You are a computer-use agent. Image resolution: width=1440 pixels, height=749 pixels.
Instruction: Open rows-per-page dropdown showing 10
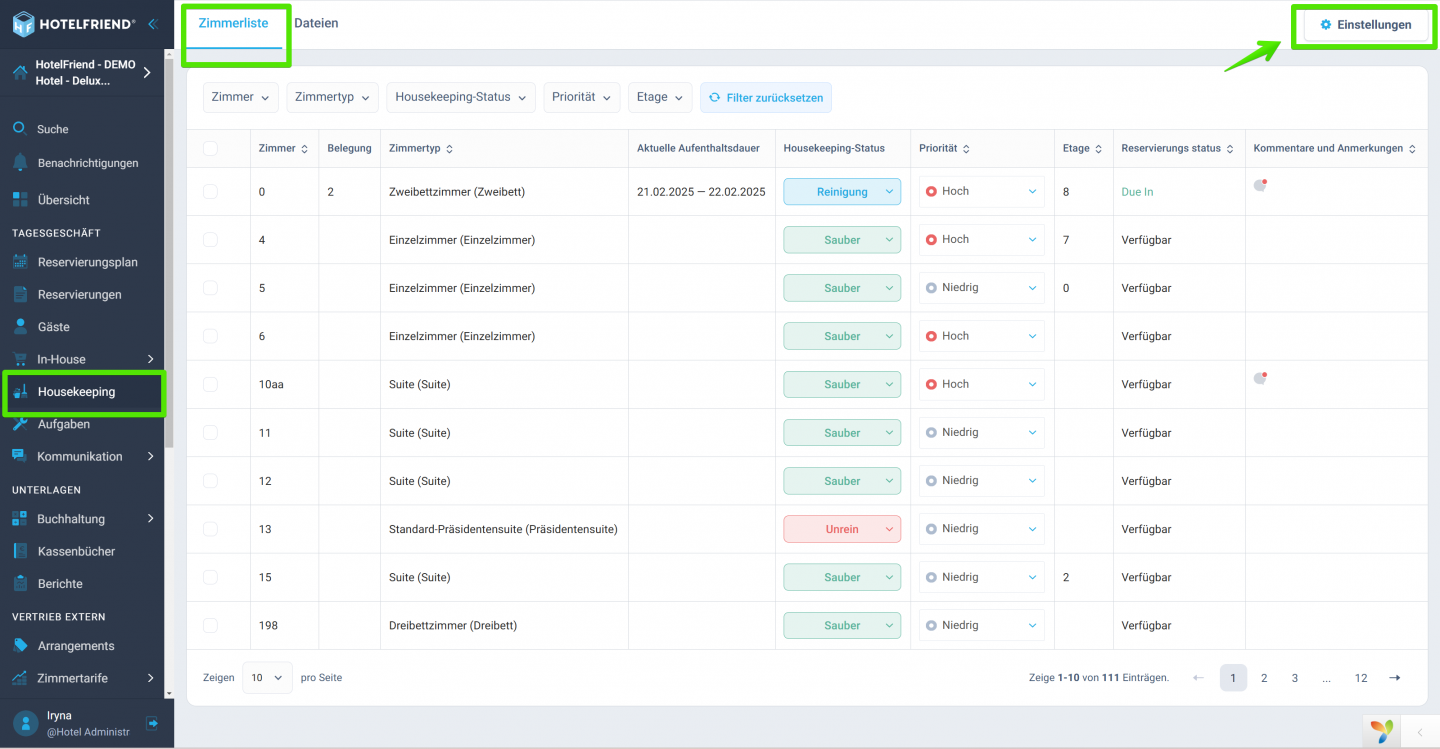pos(268,678)
